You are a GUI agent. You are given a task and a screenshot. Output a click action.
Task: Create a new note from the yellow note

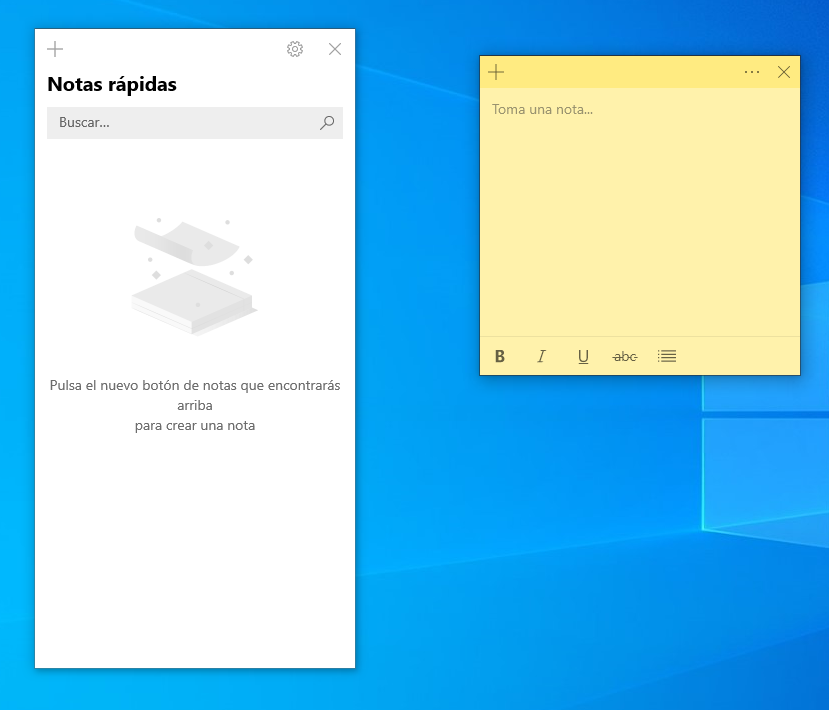tap(497, 72)
